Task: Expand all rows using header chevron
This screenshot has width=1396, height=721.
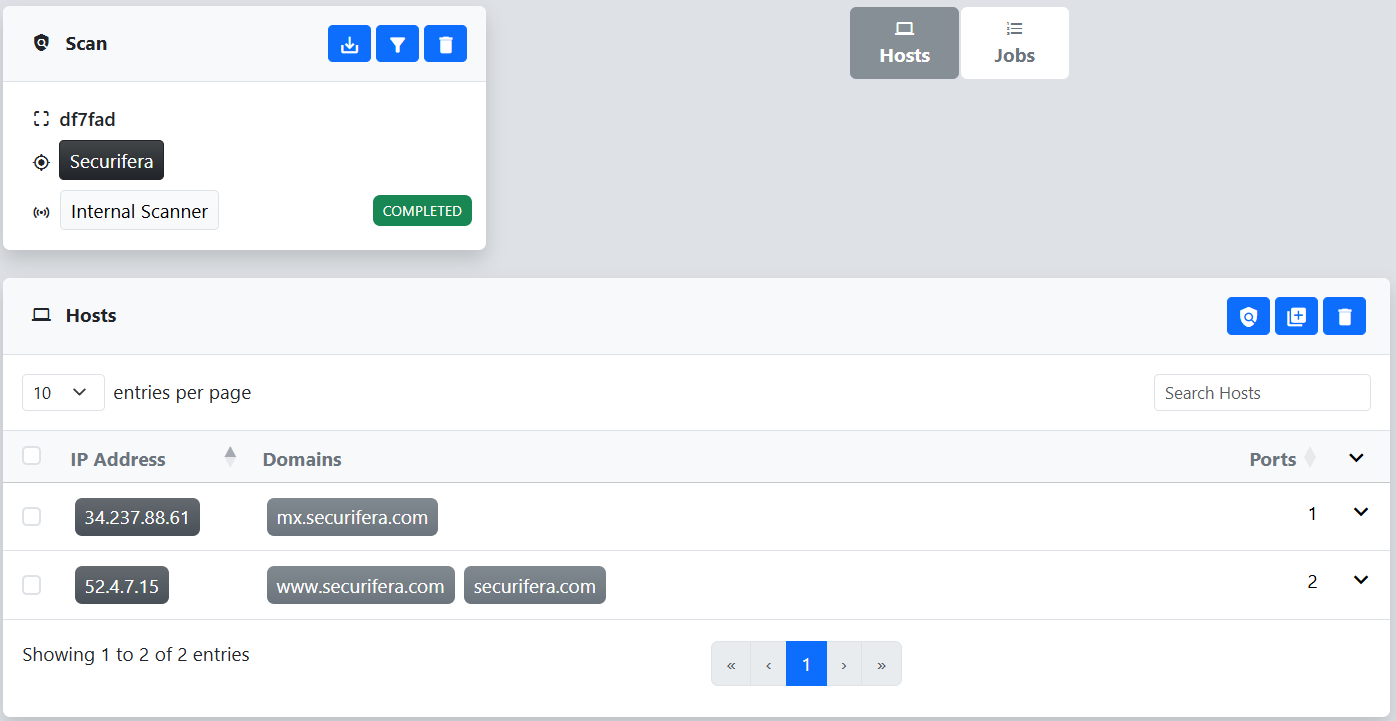Action: click(x=1356, y=458)
